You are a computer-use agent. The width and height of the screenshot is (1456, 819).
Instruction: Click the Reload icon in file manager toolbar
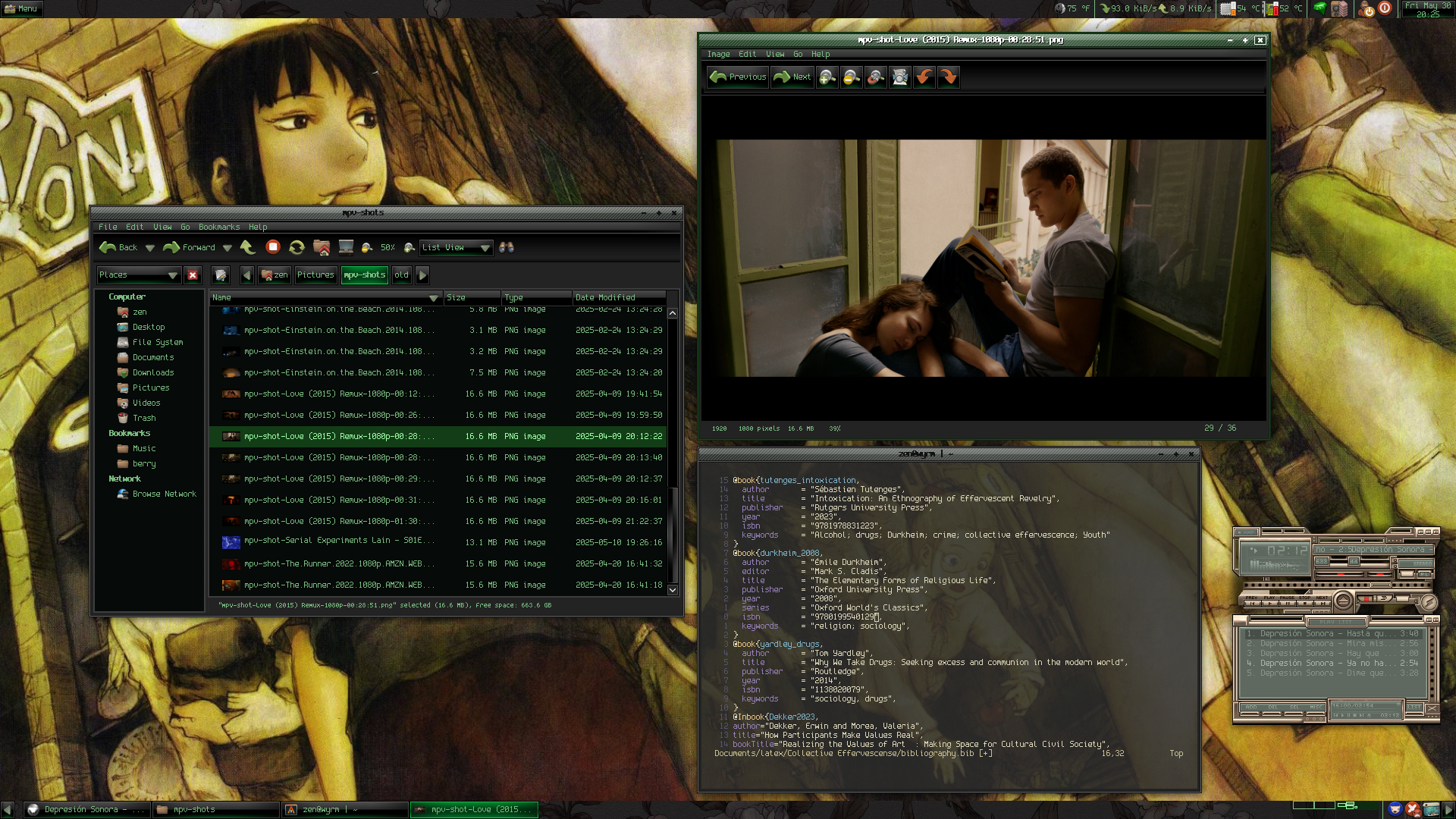pyautogui.click(x=297, y=247)
